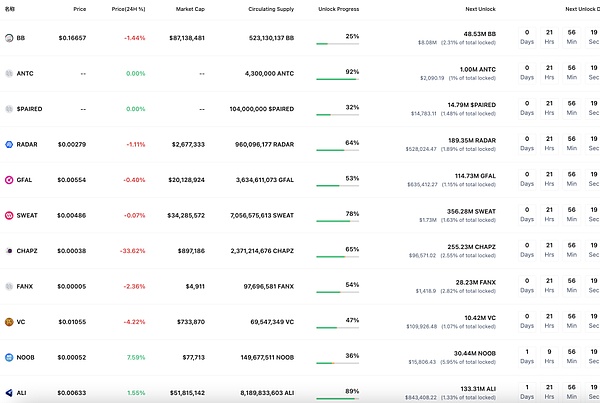Click the SWEAT token icon
This screenshot has height=403, width=600.
tap(8, 215)
